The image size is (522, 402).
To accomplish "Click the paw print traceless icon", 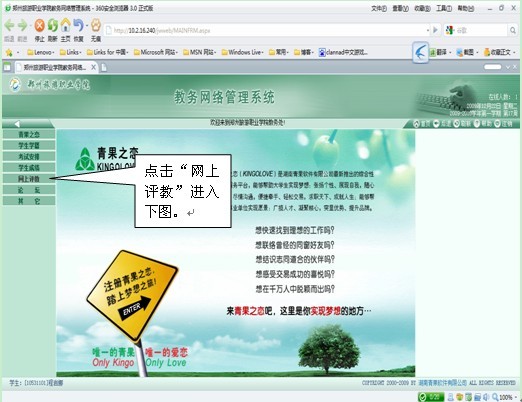I will point(96,25).
